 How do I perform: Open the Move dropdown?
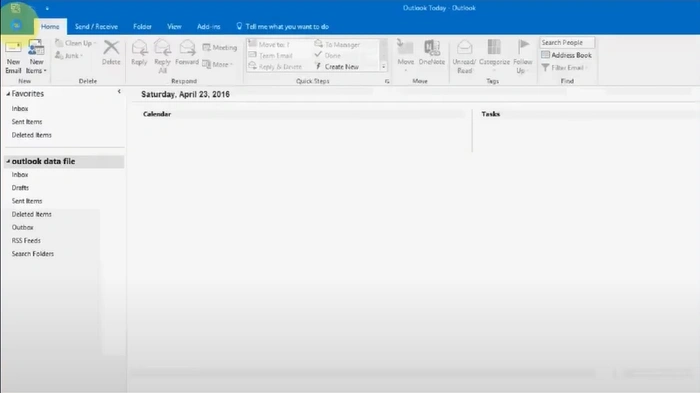(x=405, y=56)
